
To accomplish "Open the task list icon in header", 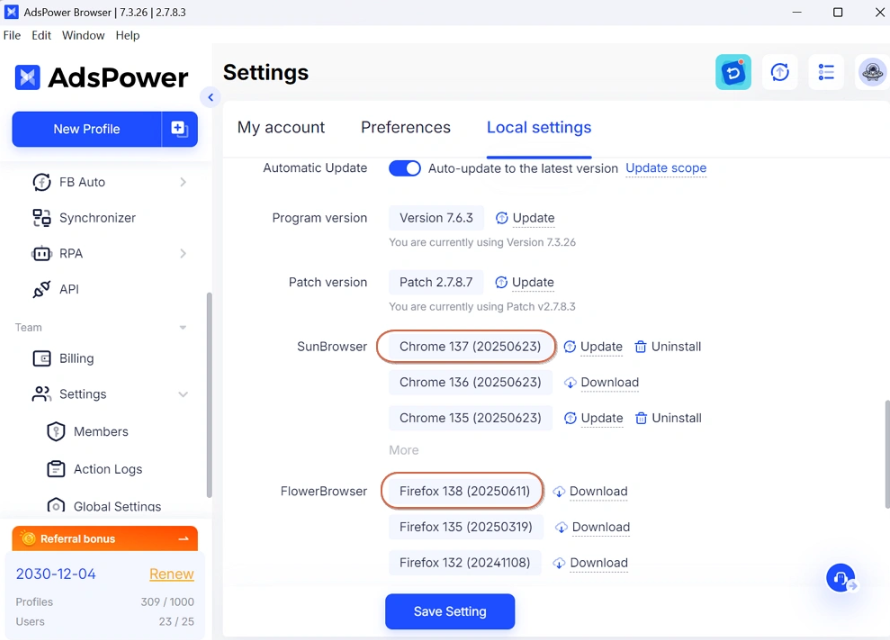I will (826, 72).
